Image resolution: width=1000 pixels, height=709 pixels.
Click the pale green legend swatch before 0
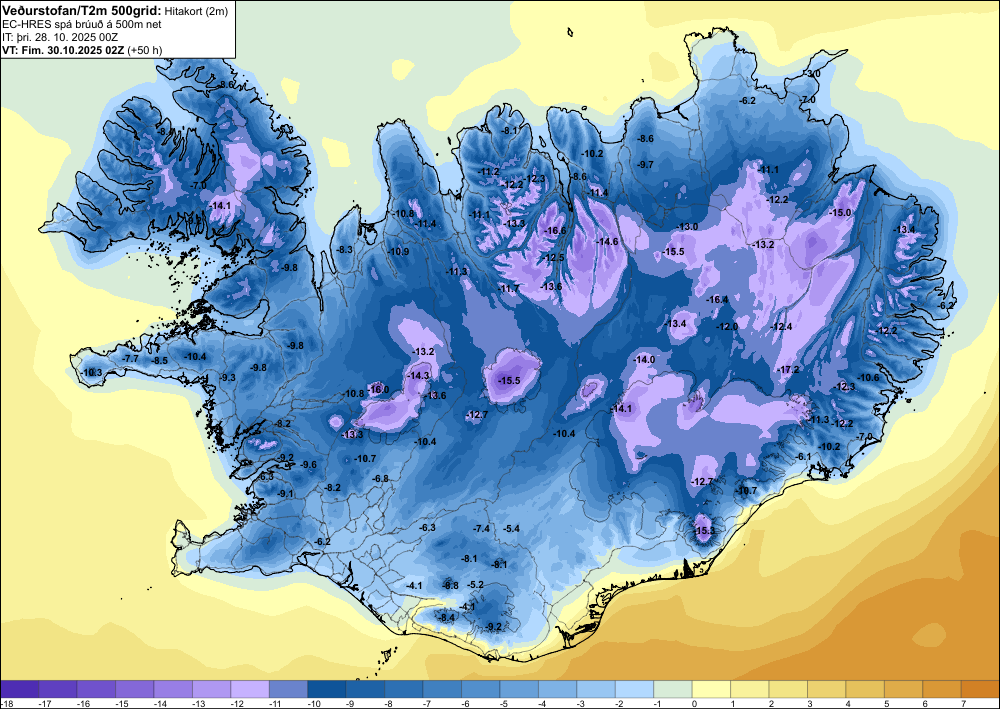click(x=673, y=689)
